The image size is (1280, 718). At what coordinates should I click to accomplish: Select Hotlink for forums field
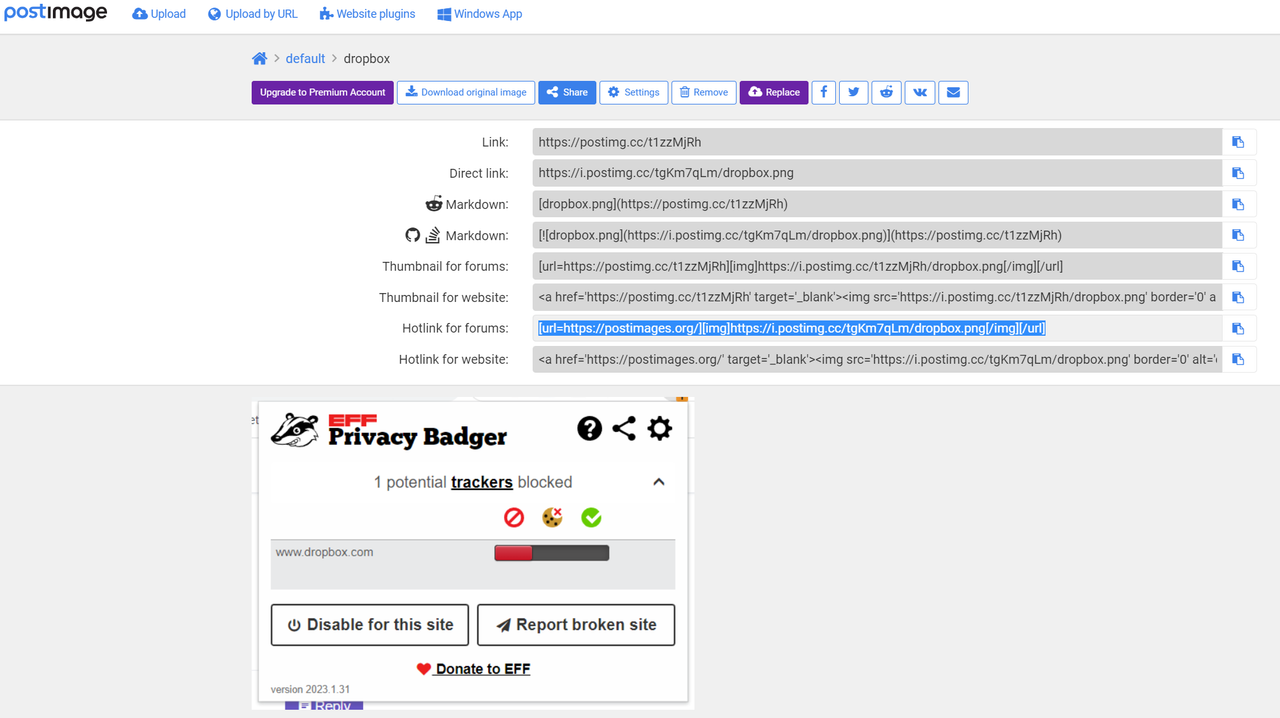tap(877, 328)
